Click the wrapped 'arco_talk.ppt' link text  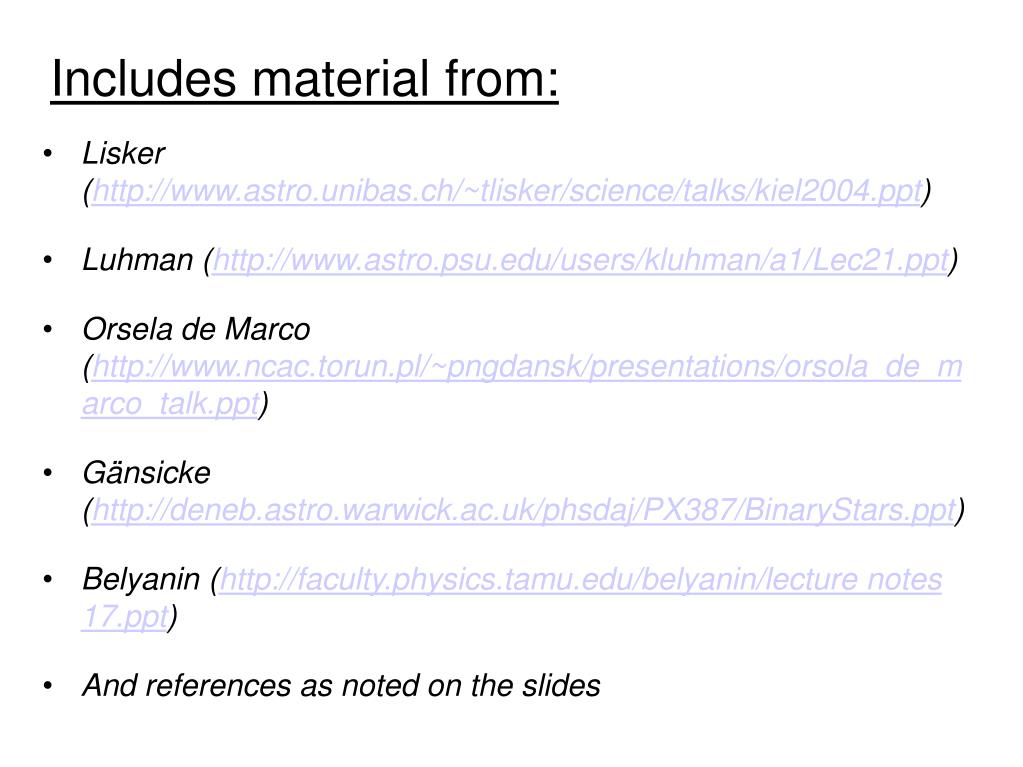pos(171,404)
